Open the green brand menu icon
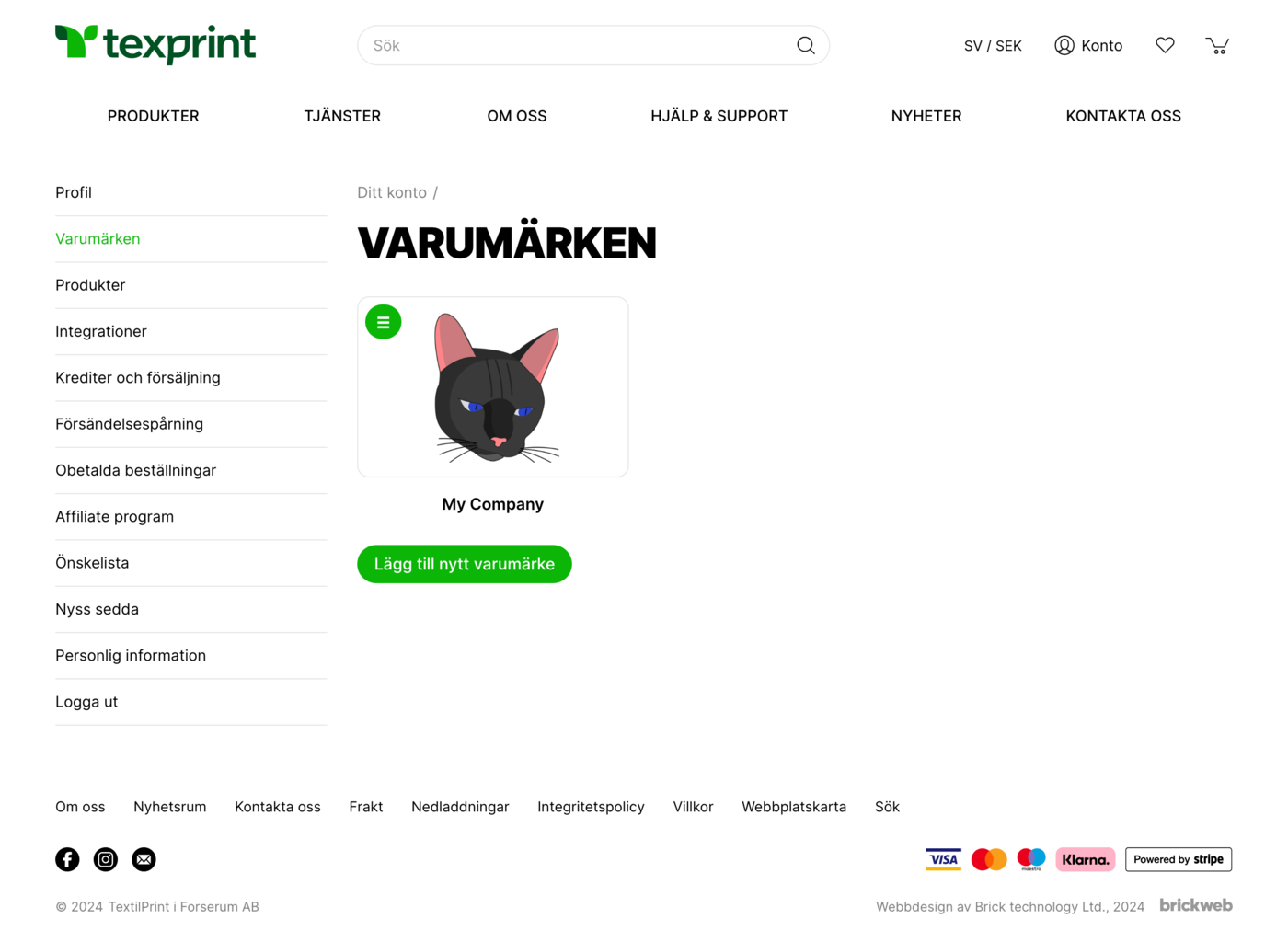This screenshot has width=1288, height=942. (x=384, y=322)
